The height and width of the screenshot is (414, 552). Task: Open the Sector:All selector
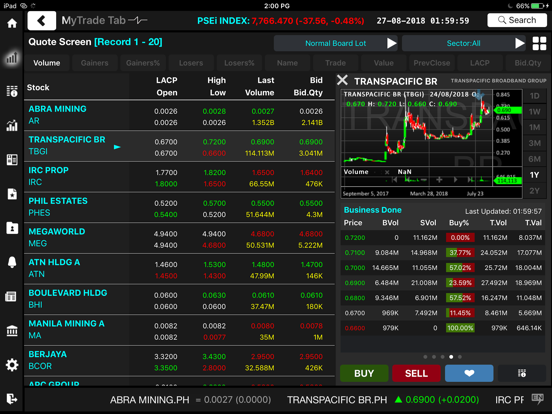463,43
